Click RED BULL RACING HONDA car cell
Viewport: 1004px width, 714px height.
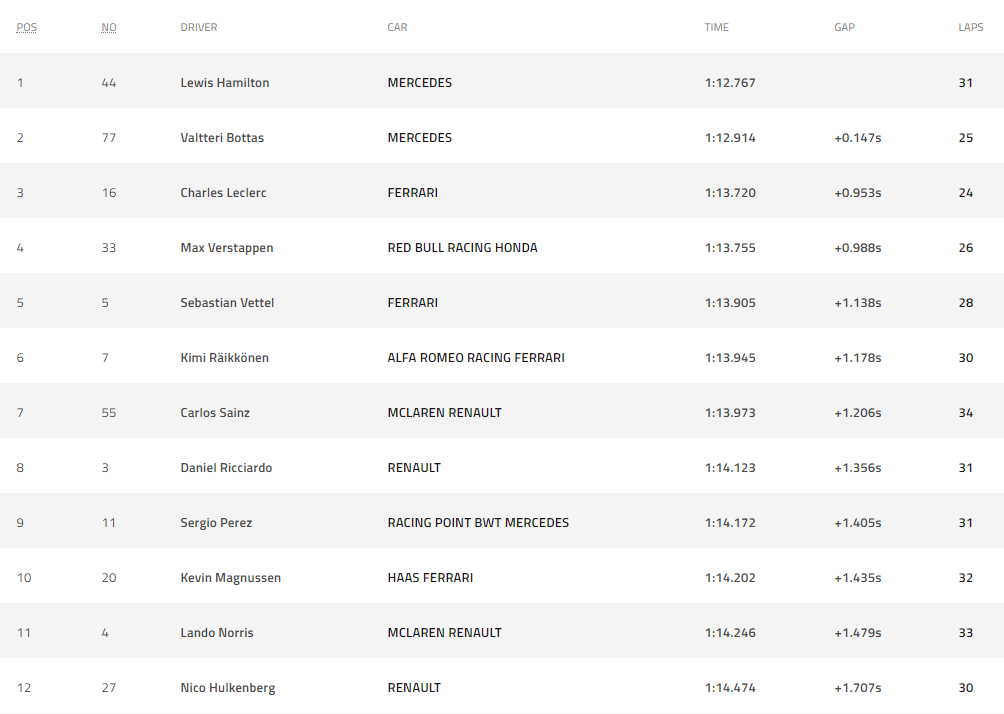[x=462, y=248]
